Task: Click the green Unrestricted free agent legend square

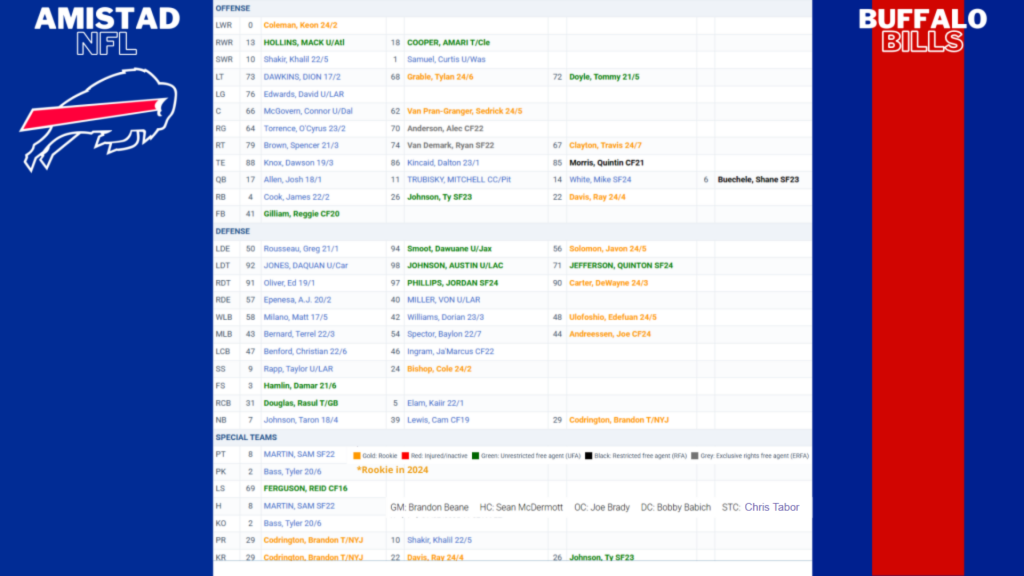Action: [x=476, y=455]
